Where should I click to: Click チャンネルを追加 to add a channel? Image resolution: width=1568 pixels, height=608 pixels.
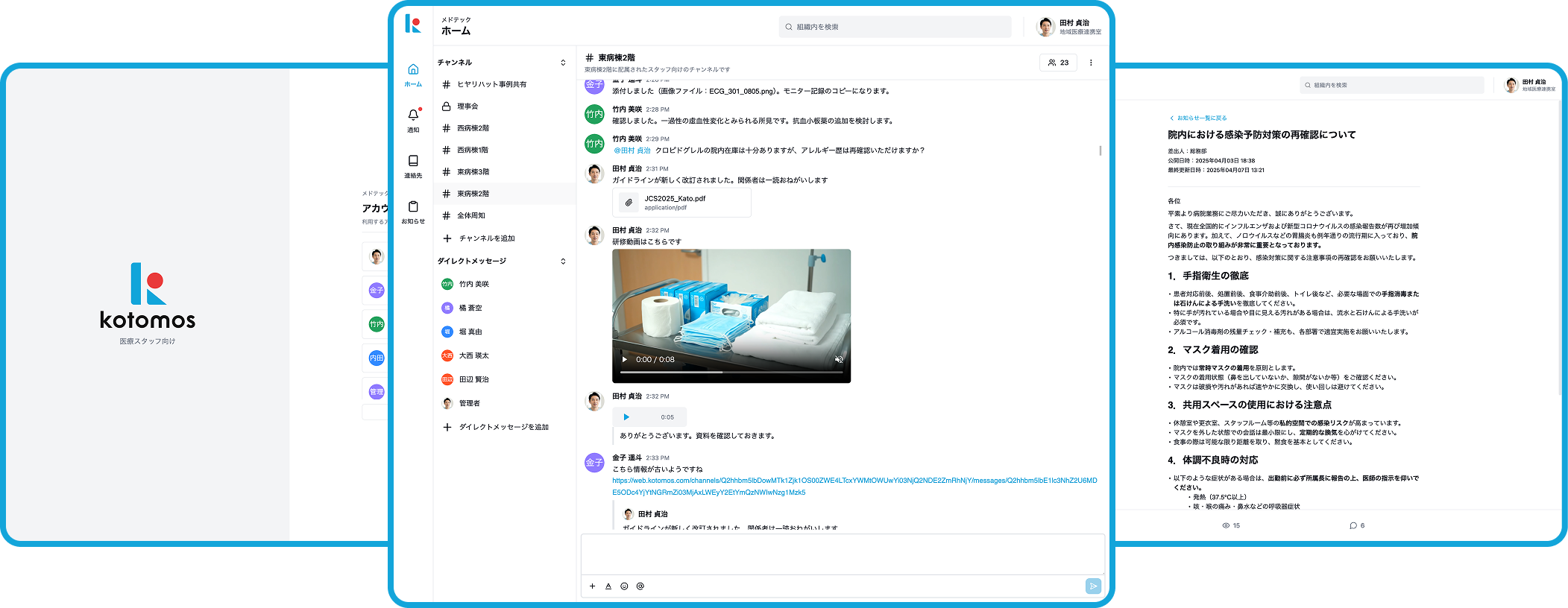[x=487, y=238]
